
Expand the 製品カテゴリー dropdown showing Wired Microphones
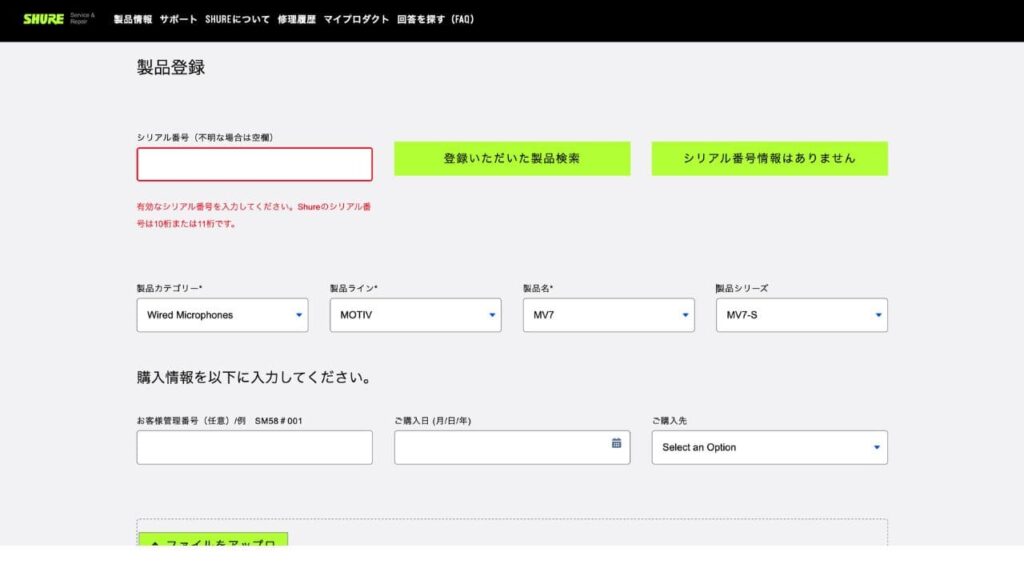(x=222, y=315)
